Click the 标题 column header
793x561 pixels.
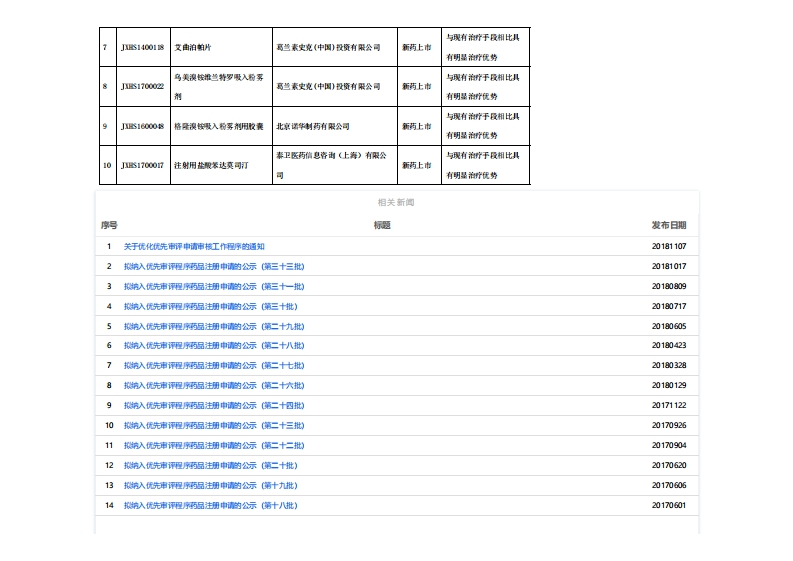point(382,226)
